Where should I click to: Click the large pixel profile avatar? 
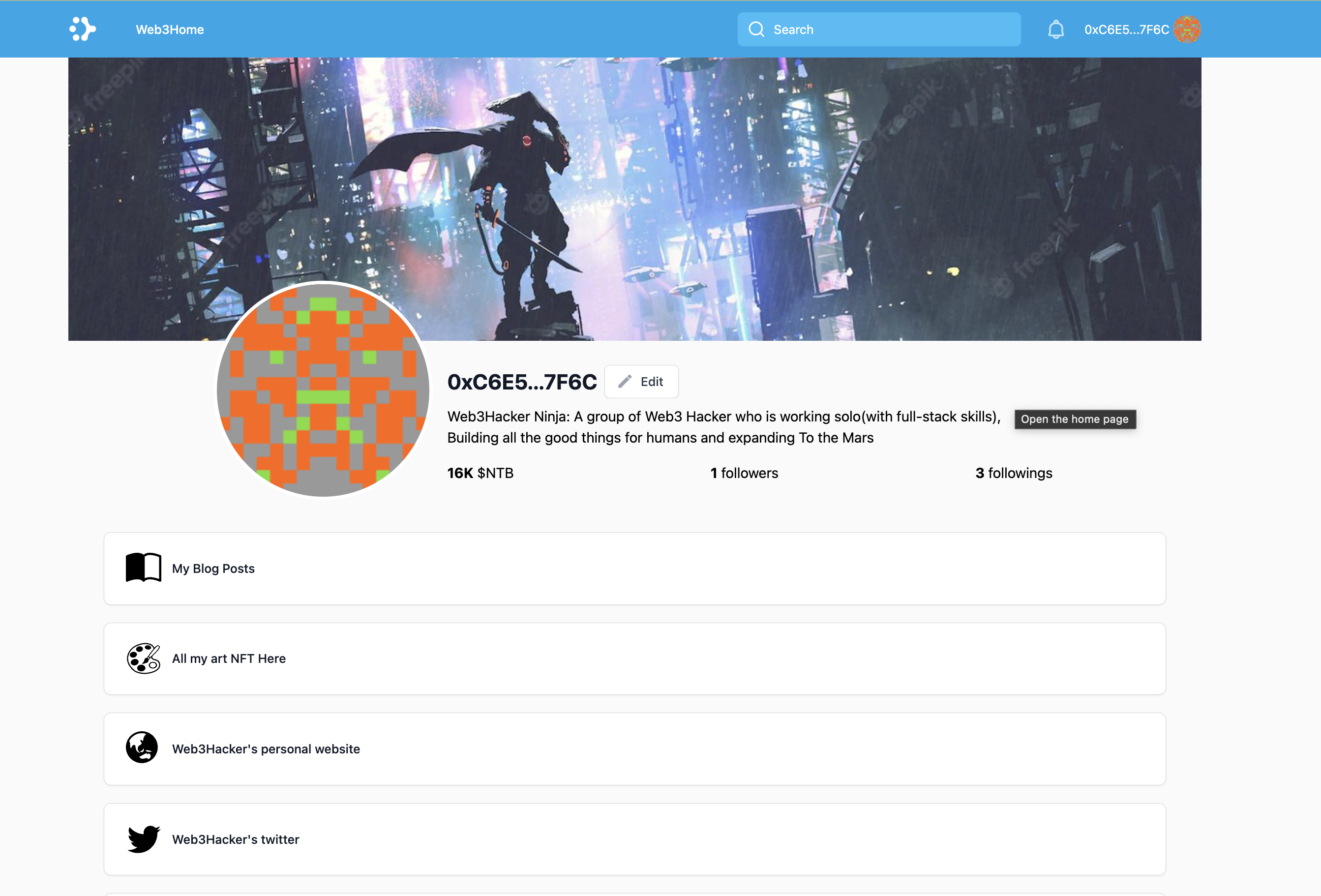point(323,390)
